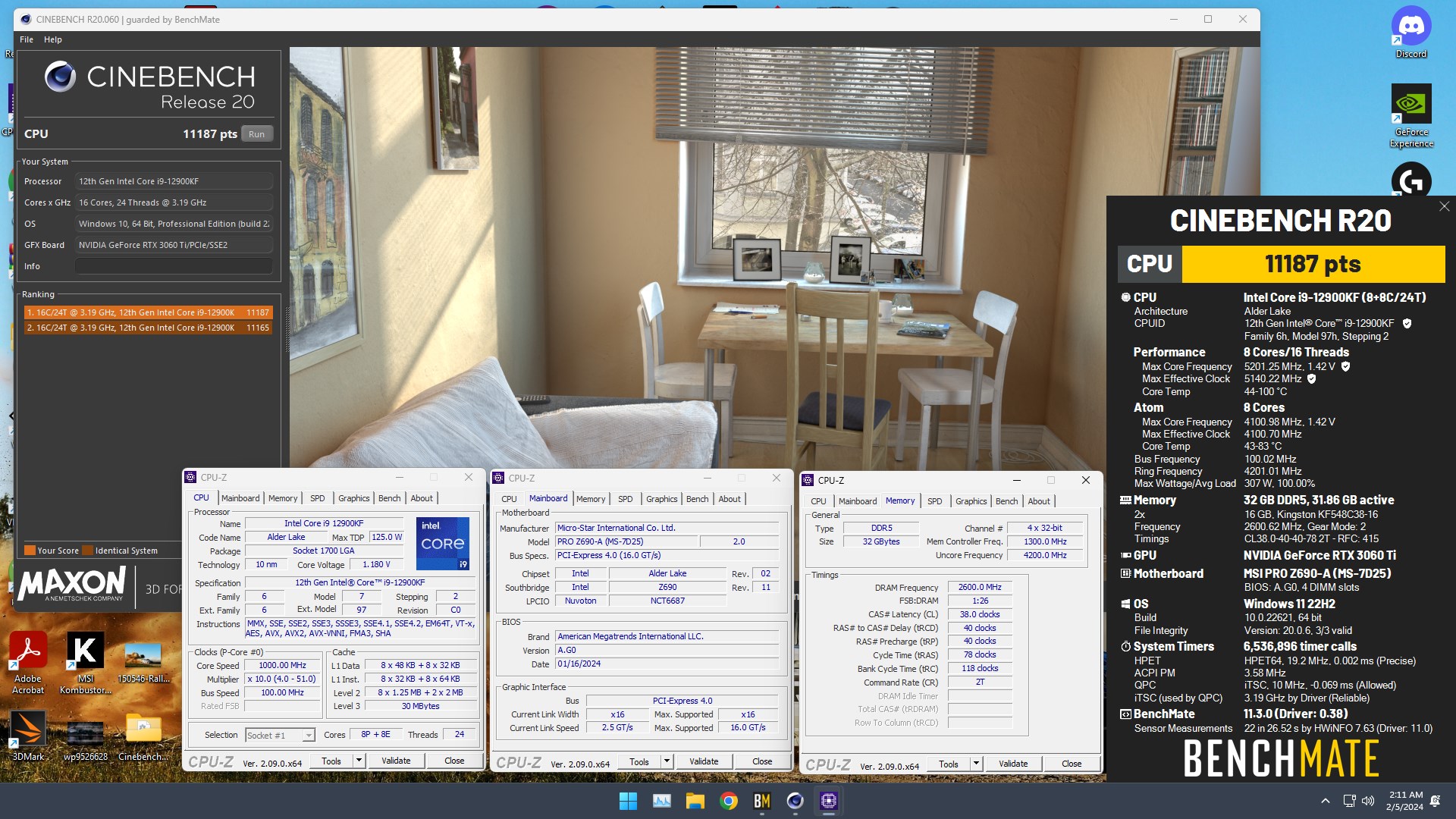
Task: Click Tools button in first CPU-Z window
Action: pyautogui.click(x=331, y=761)
